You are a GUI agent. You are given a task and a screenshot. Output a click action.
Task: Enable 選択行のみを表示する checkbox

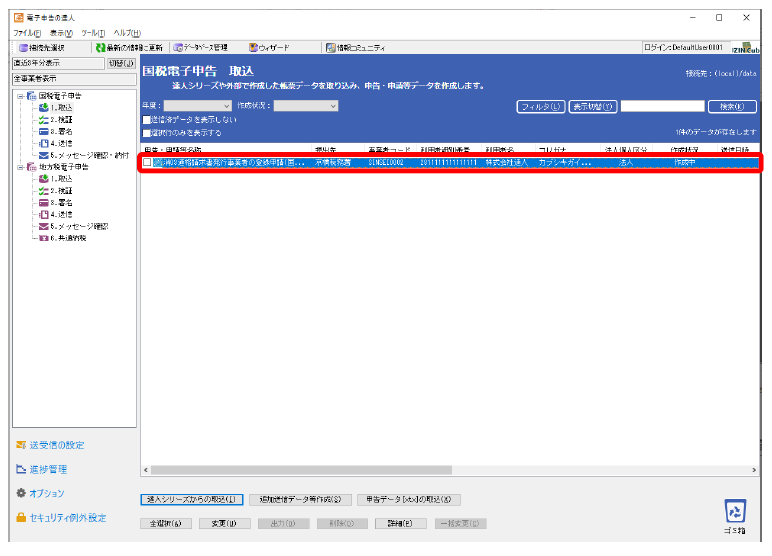pyautogui.click(x=146, y=133)
